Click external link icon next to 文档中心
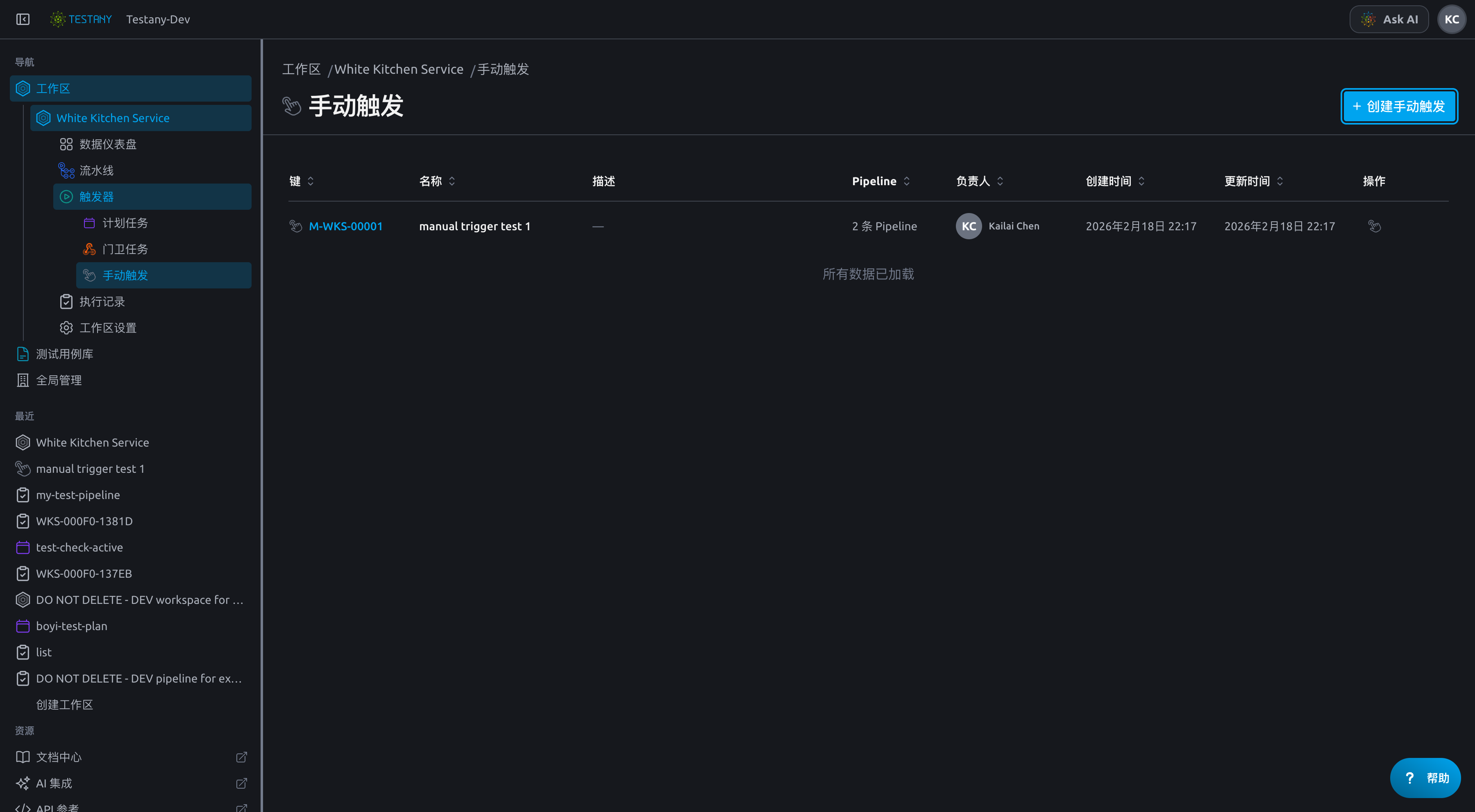 click(242, 758)
